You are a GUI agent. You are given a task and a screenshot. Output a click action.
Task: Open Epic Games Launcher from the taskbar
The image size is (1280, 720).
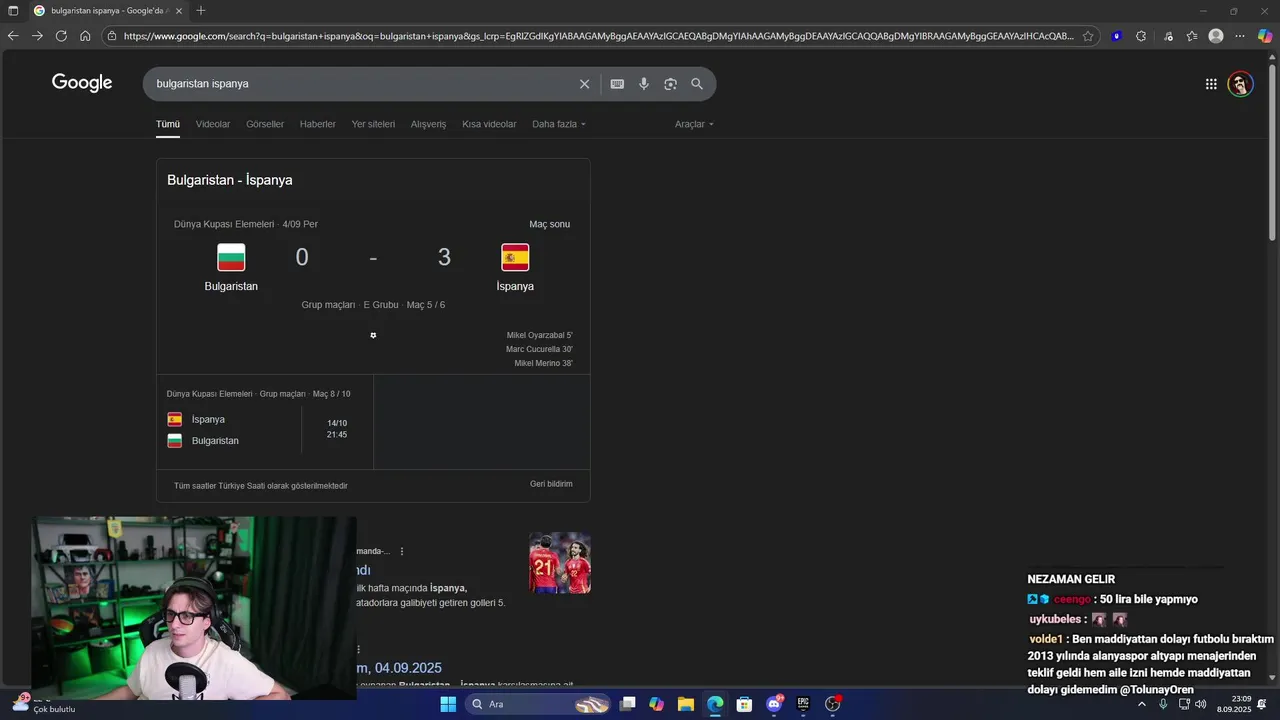pos(803,704)
